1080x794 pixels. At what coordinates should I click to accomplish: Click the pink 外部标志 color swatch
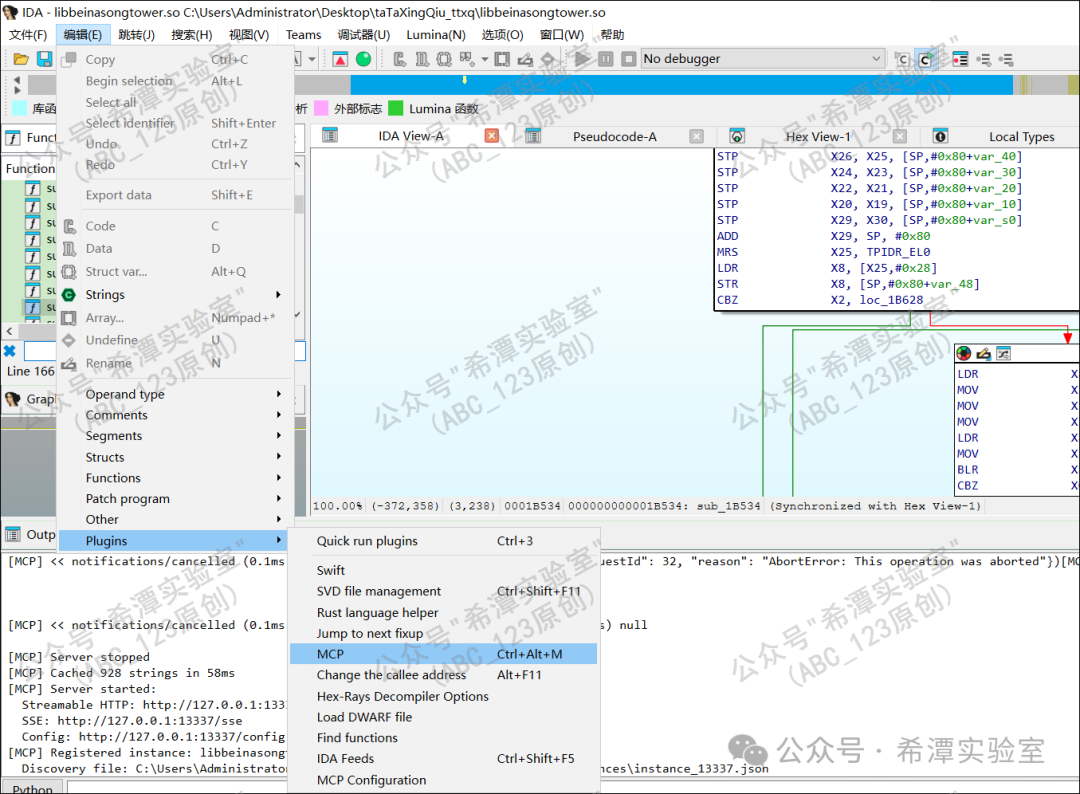322,107
